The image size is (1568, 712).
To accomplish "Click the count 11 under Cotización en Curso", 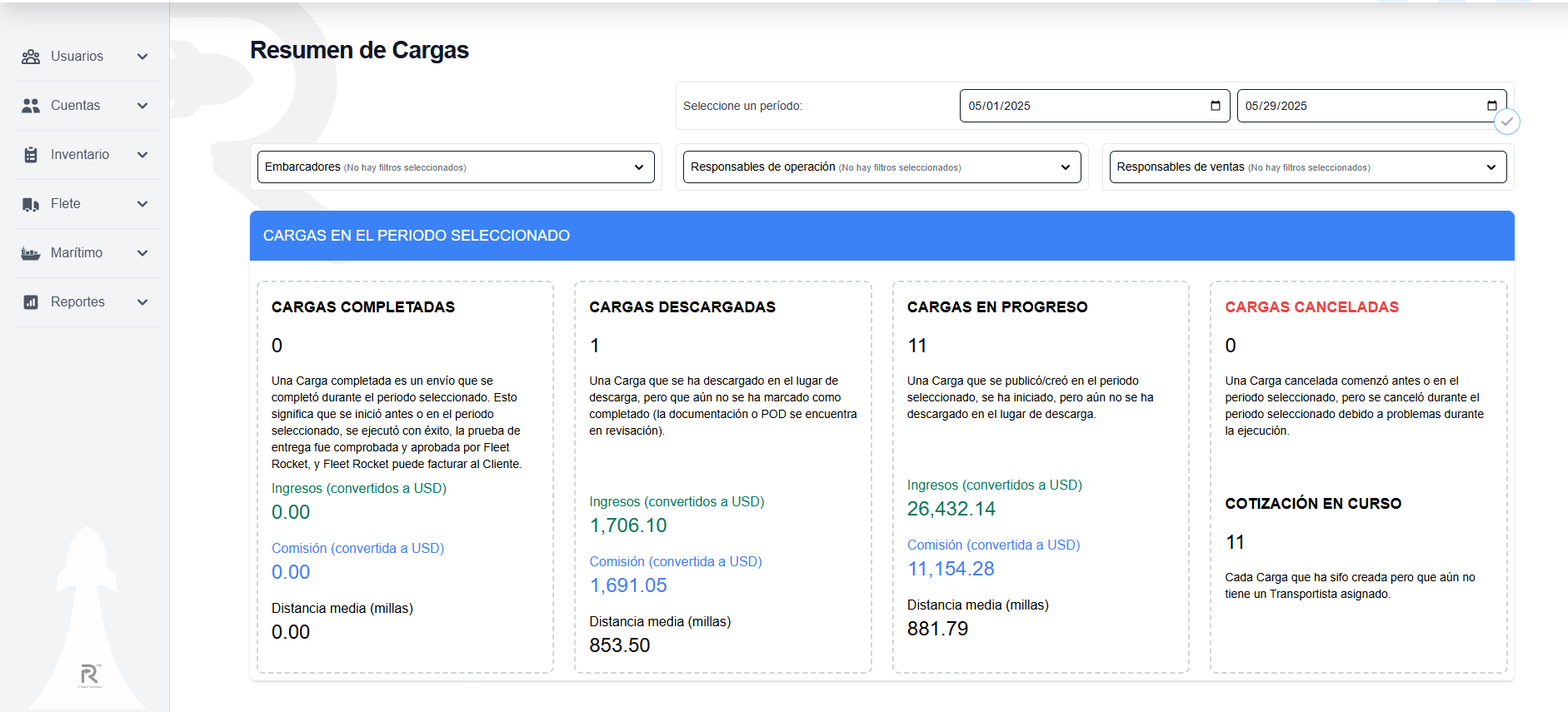I will pos(1235,542).
